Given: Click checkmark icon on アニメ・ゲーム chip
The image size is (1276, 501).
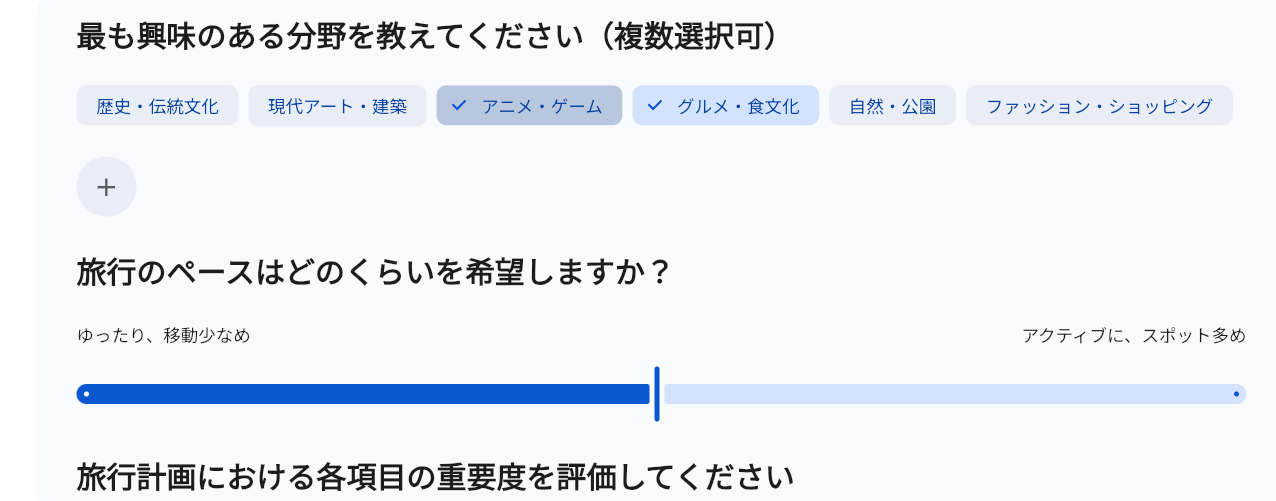Looking at the screenshot, I should pyautogui.click(x=459, y=105).
